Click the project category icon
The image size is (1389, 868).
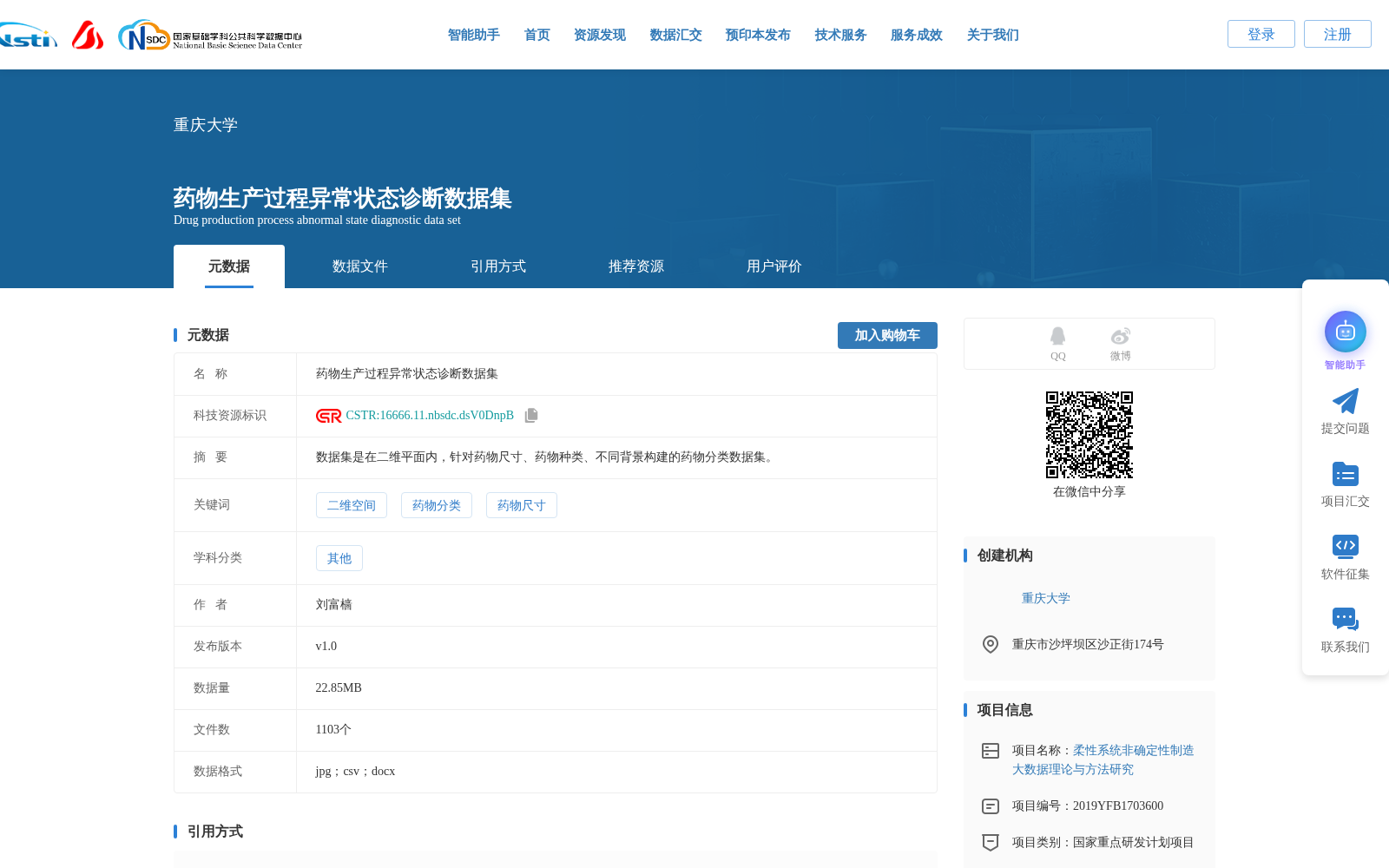coord(991,842)
